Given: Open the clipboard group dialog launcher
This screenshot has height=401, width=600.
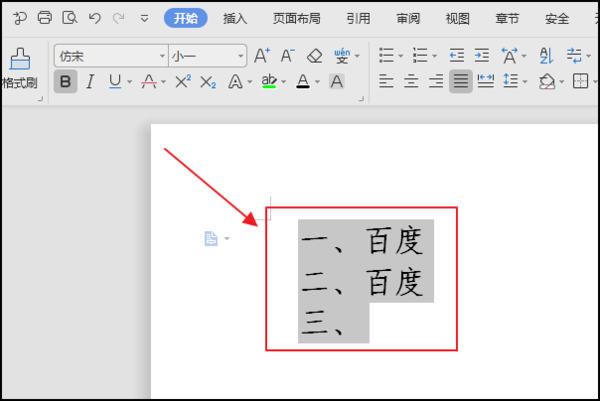Looking at the screenshot, I should [x=40, y=99].
